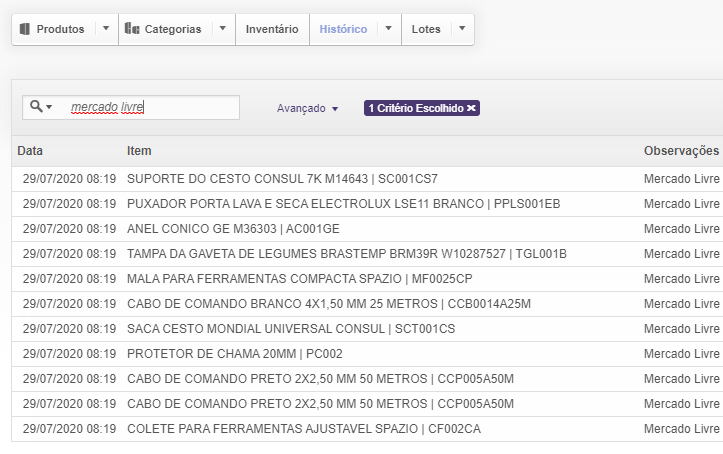The width and height of the screenshot is (723, 454).
Task: Click the Observações column header
Action: pos(681,151)
